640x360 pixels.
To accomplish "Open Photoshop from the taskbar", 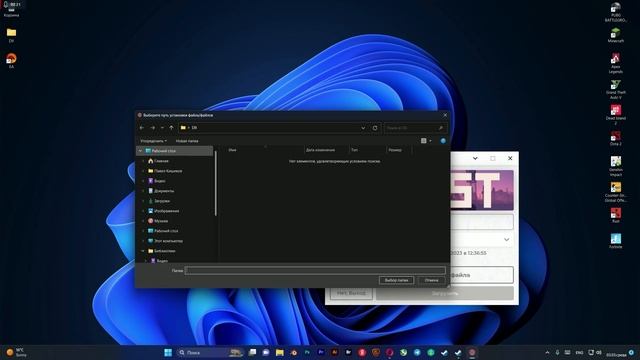I will coord(307,352).
